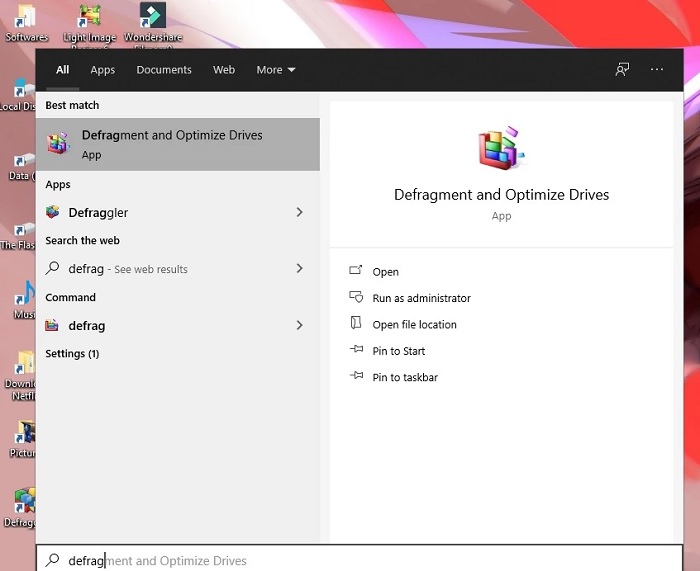Viewport: 700px width, 571px height.
Task: Open the Softwares desktop folder
Action: coord(27,23)
